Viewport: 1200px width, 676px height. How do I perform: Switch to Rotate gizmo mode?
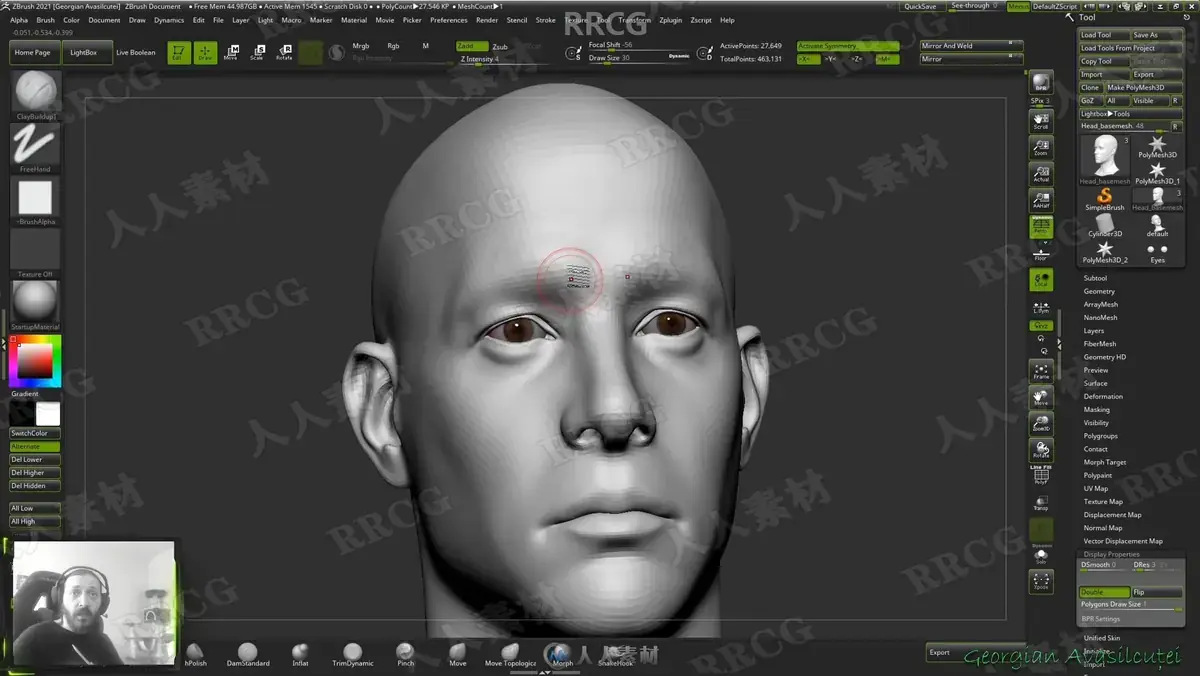(284, 53)
